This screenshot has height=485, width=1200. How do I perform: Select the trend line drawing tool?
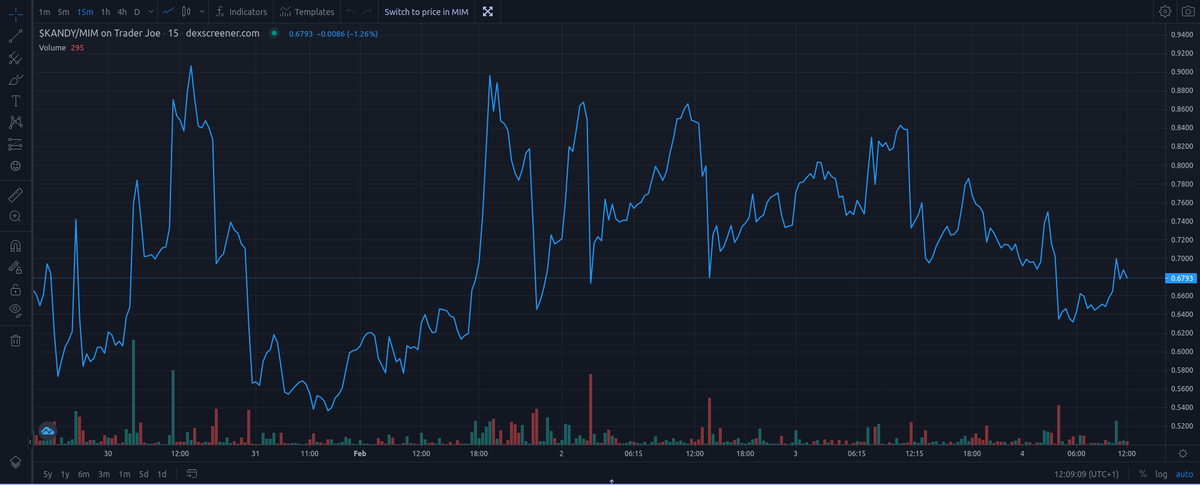click(15, 35)
